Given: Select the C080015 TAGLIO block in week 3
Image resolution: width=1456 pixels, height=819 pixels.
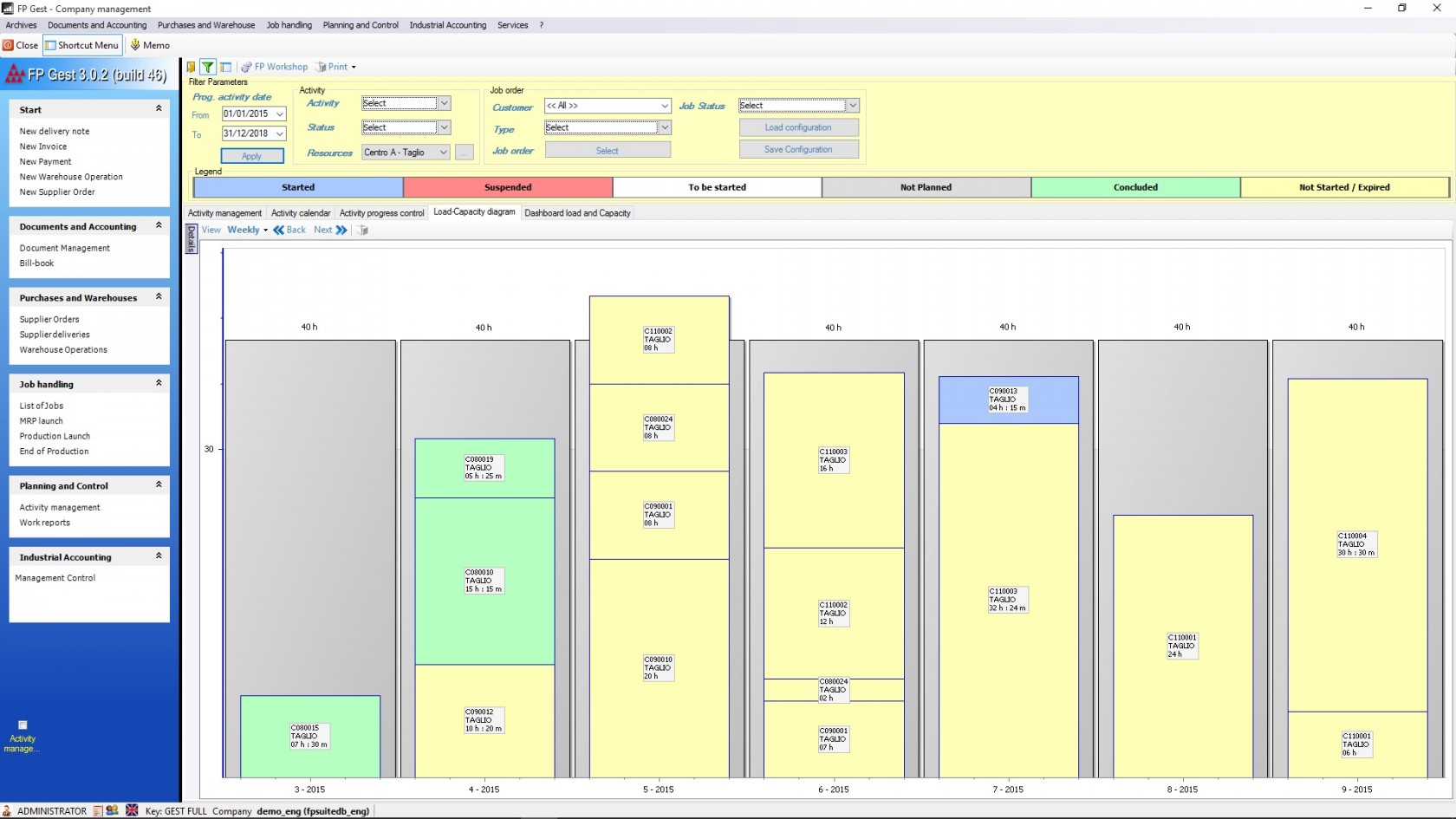Looking at the screenshot, I should [x=310, y=737].
